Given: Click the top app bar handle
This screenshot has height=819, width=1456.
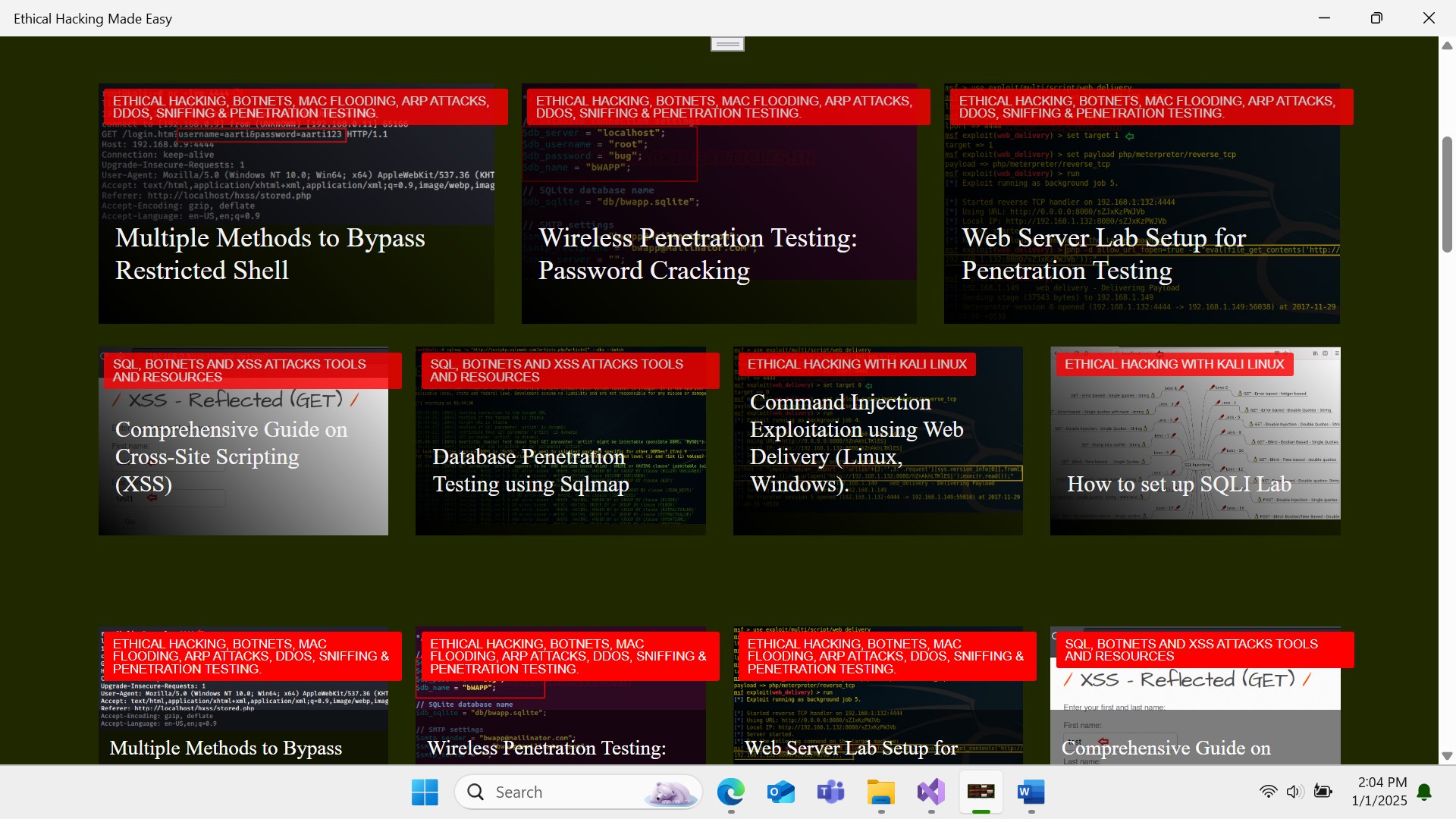Looking at the screenshot, I should (727, 44).
